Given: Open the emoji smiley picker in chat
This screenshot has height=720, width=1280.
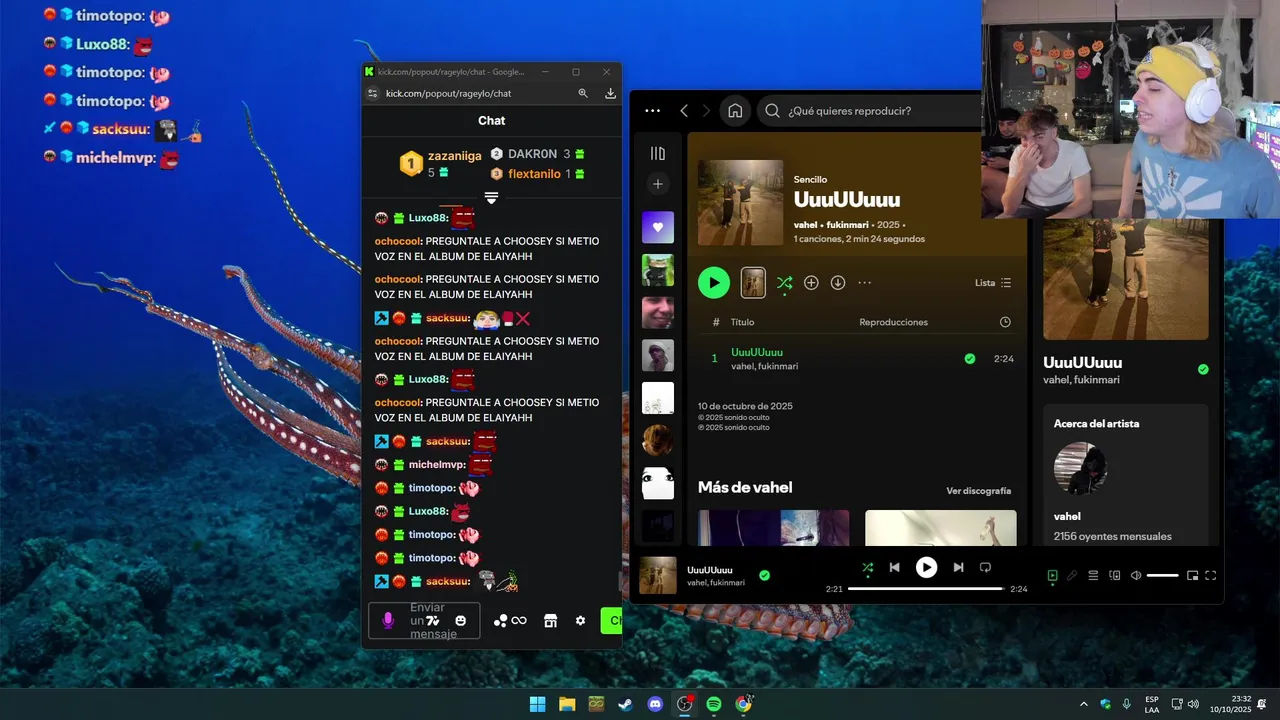Looking at the screenshot, I should (x=461, y=620).
